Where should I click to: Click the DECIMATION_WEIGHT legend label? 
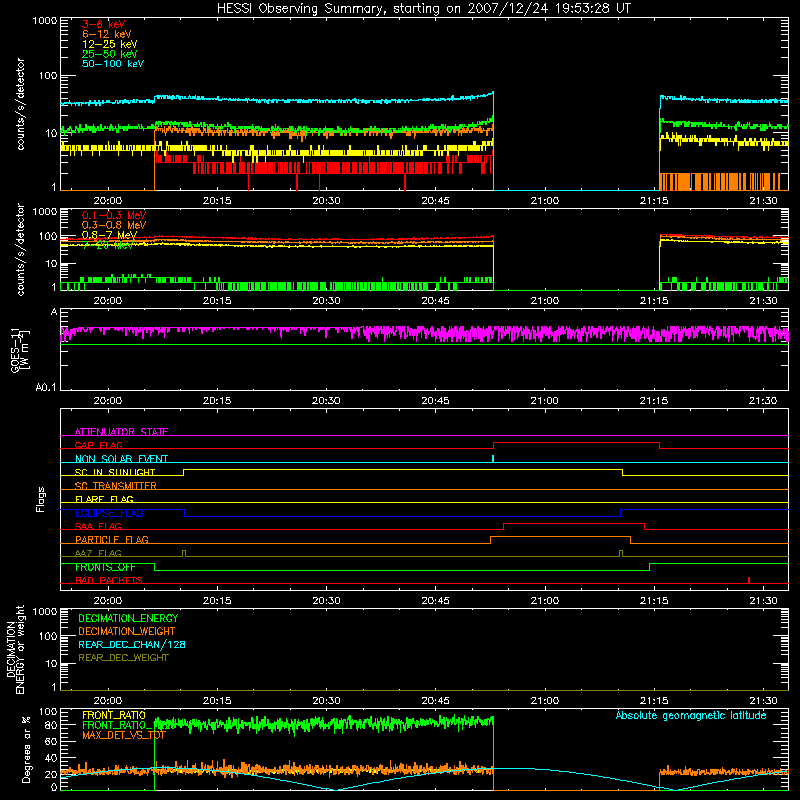(x=127, y=631)
